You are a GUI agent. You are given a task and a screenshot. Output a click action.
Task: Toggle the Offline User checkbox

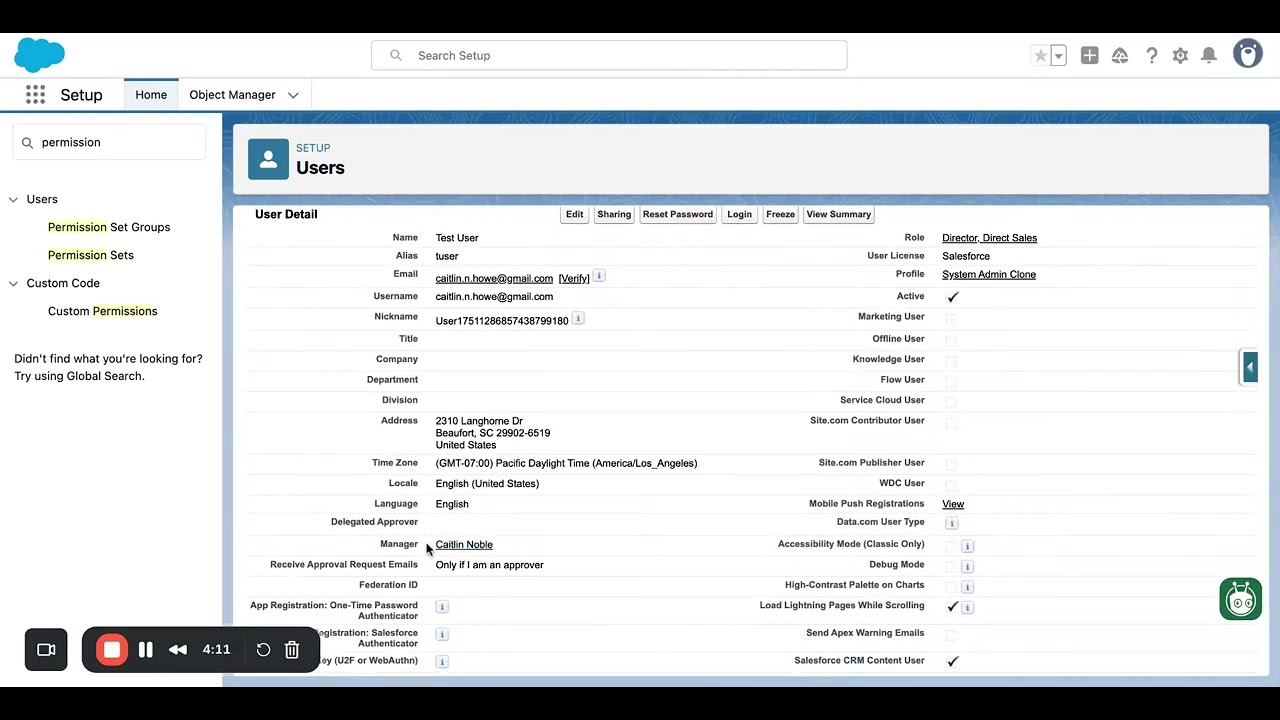coord(951,341)
